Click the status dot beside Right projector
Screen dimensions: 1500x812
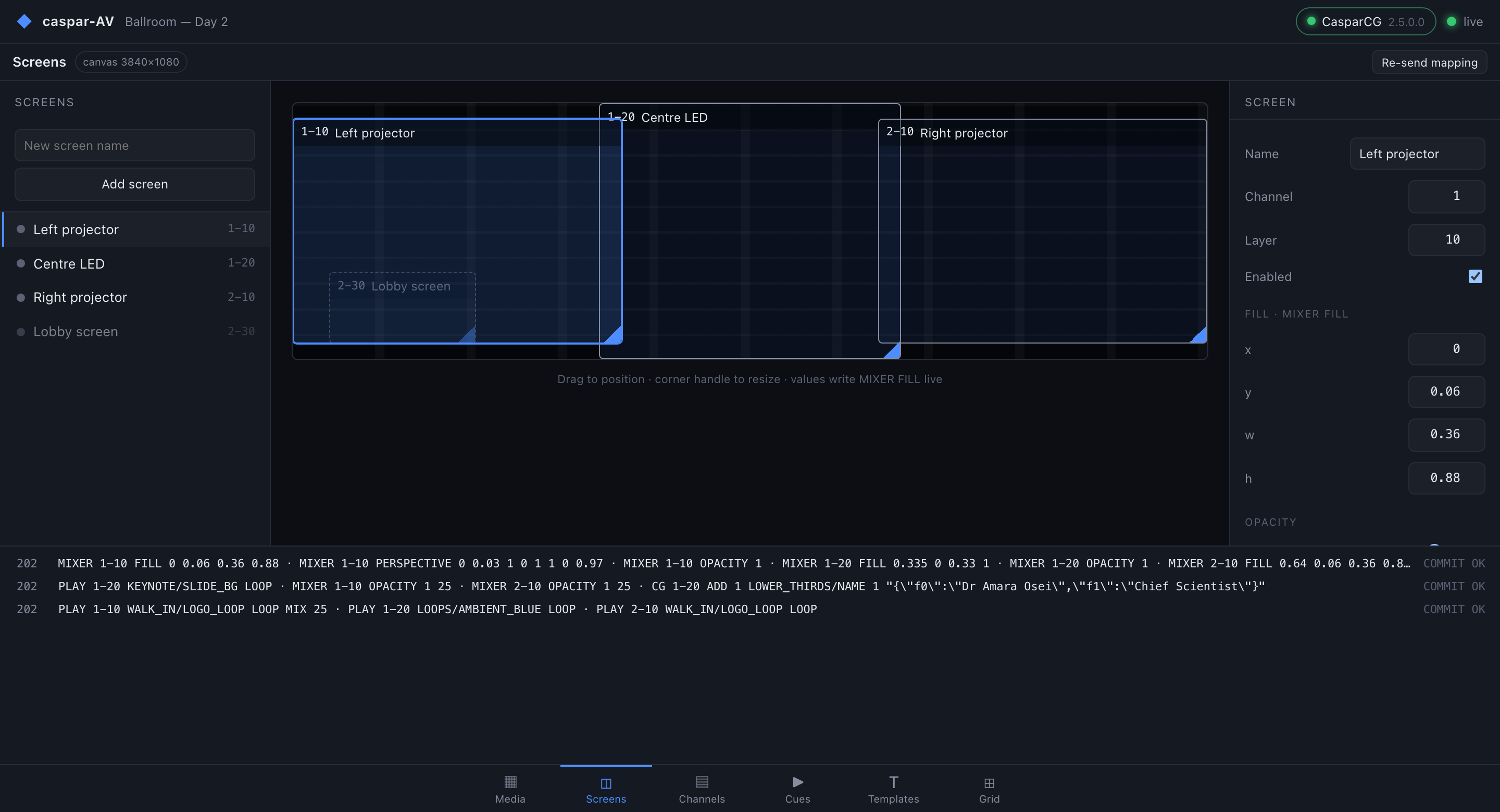[21, 297]
